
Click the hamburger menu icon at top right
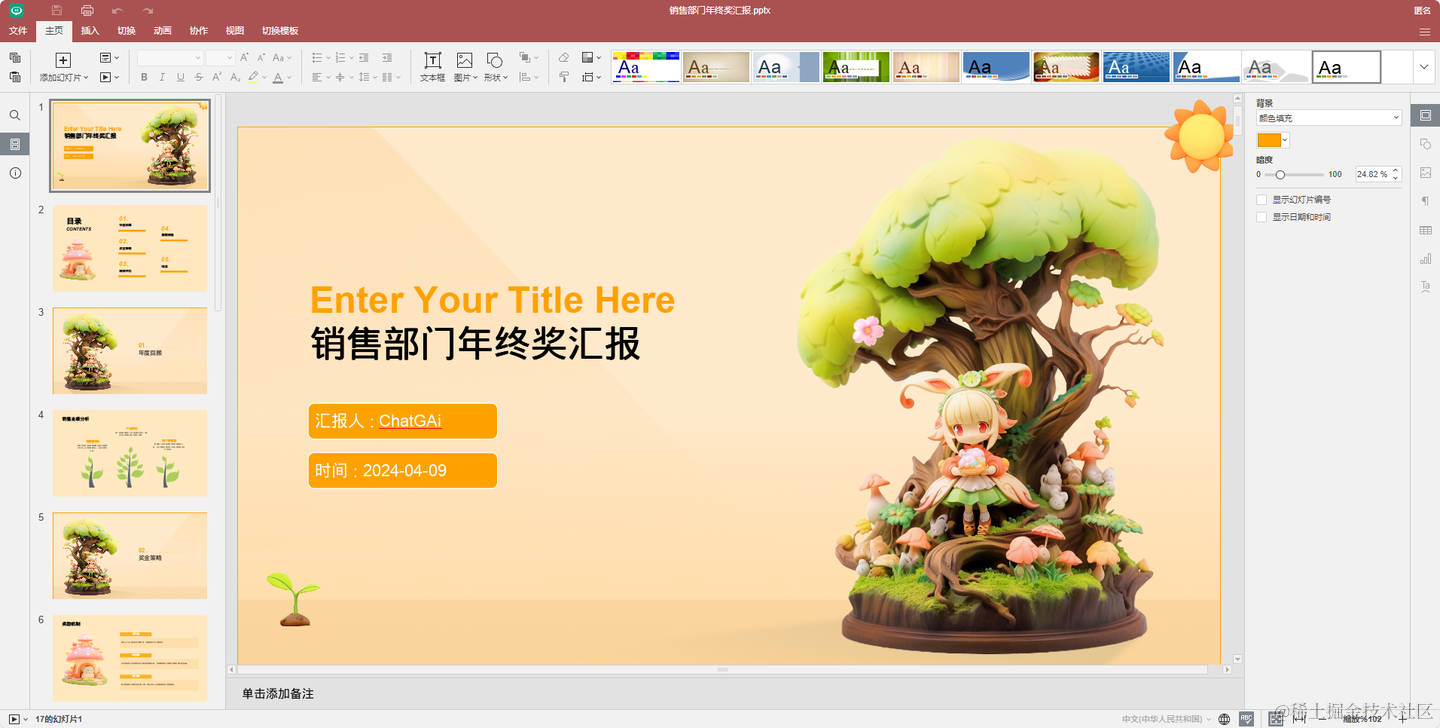click(x=1425, y=31)
